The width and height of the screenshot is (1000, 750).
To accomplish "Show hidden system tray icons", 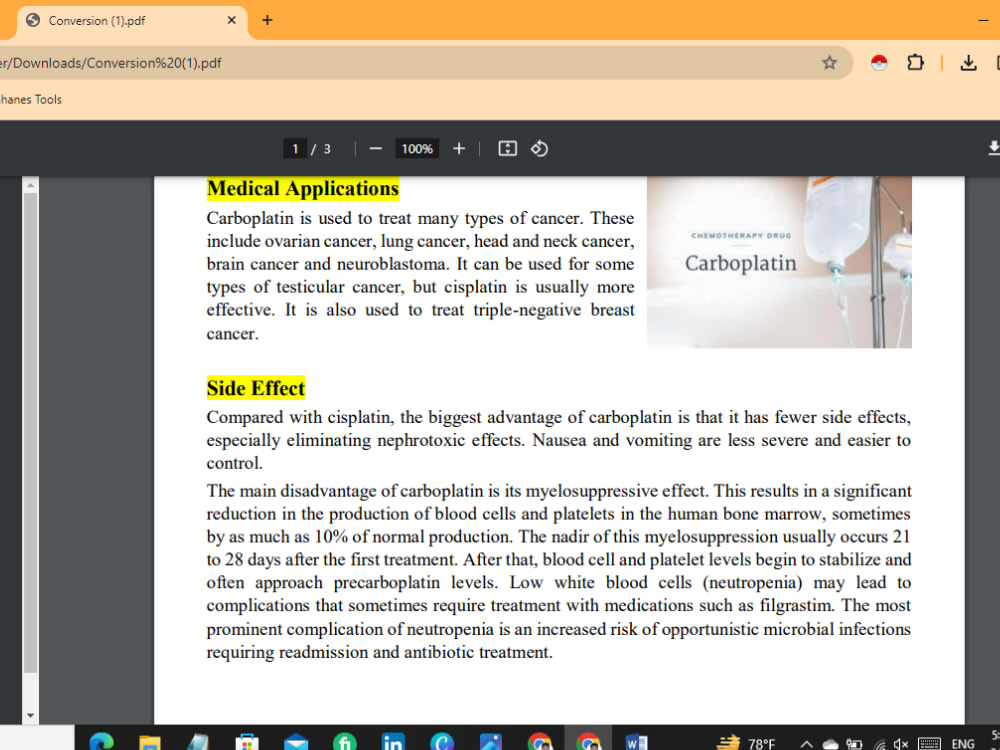I will click(x=807, y=744).
